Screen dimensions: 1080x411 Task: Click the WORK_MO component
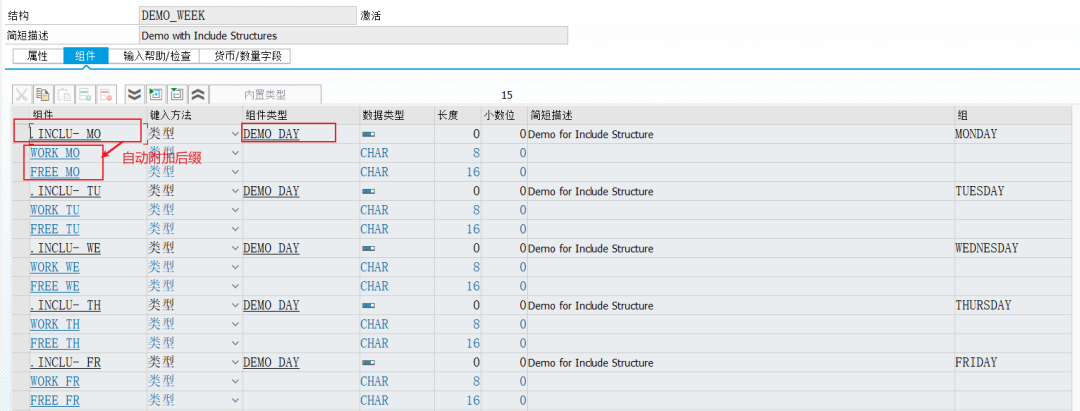pos(55,153)
